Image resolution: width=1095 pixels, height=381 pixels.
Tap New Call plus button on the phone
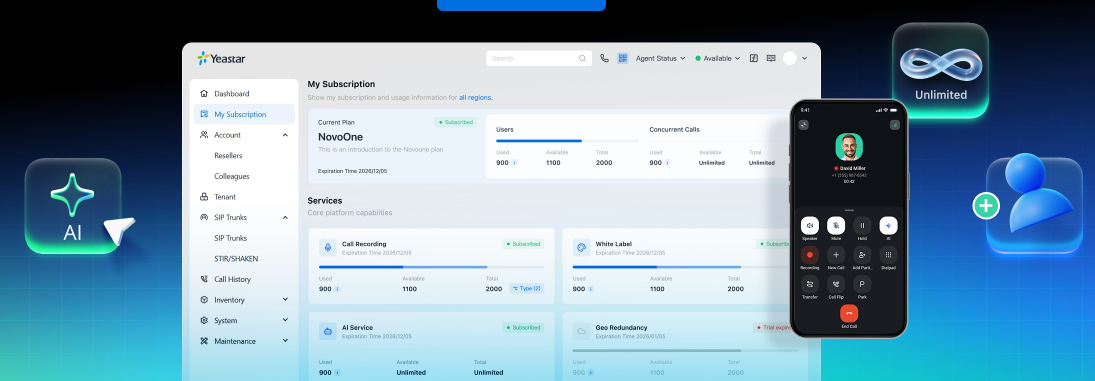(836, 255)
